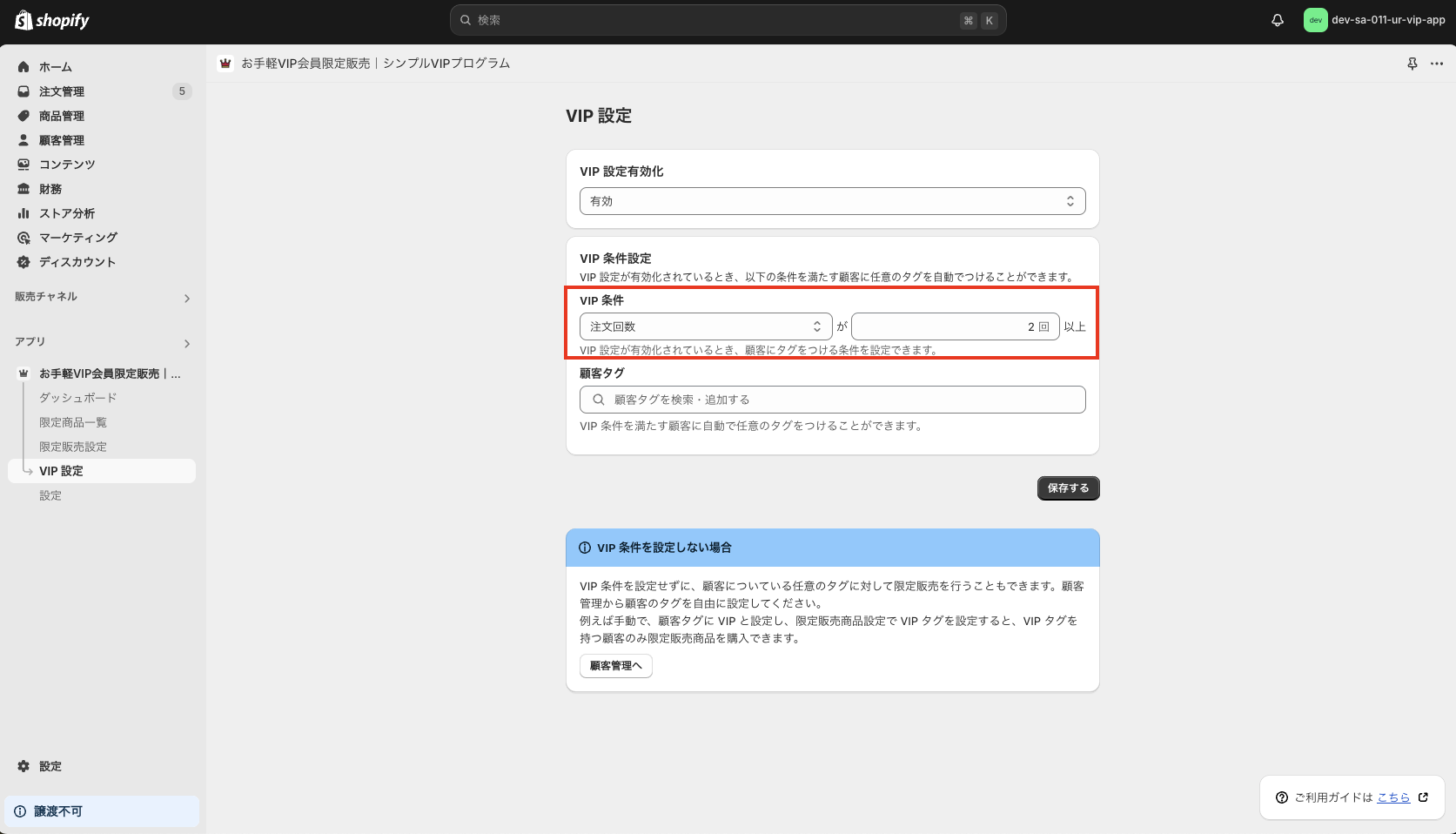
Task: Open the VIP 設定有効化 dropdown
Action: 832,201
